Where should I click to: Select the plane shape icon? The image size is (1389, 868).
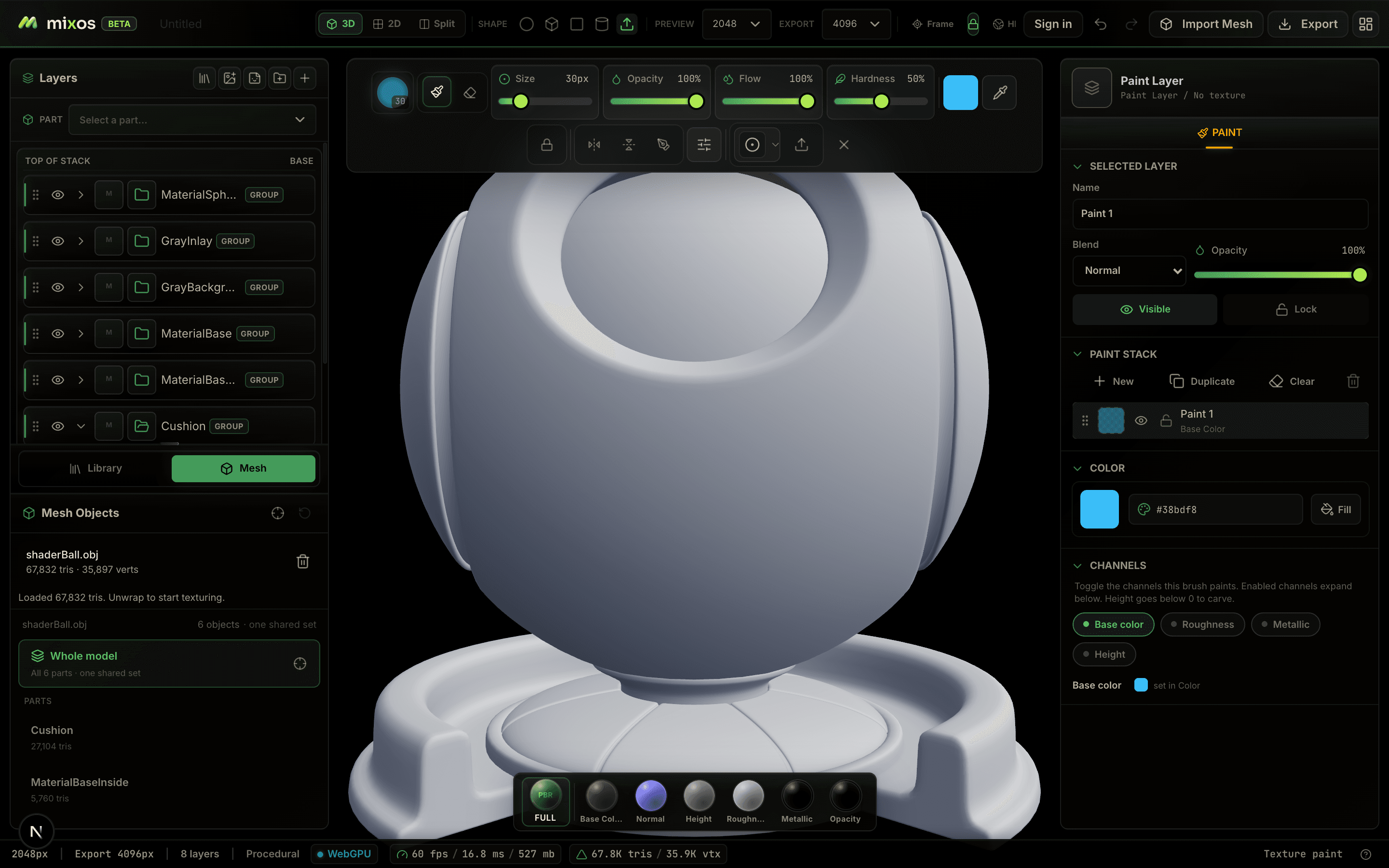coord(577,24)
